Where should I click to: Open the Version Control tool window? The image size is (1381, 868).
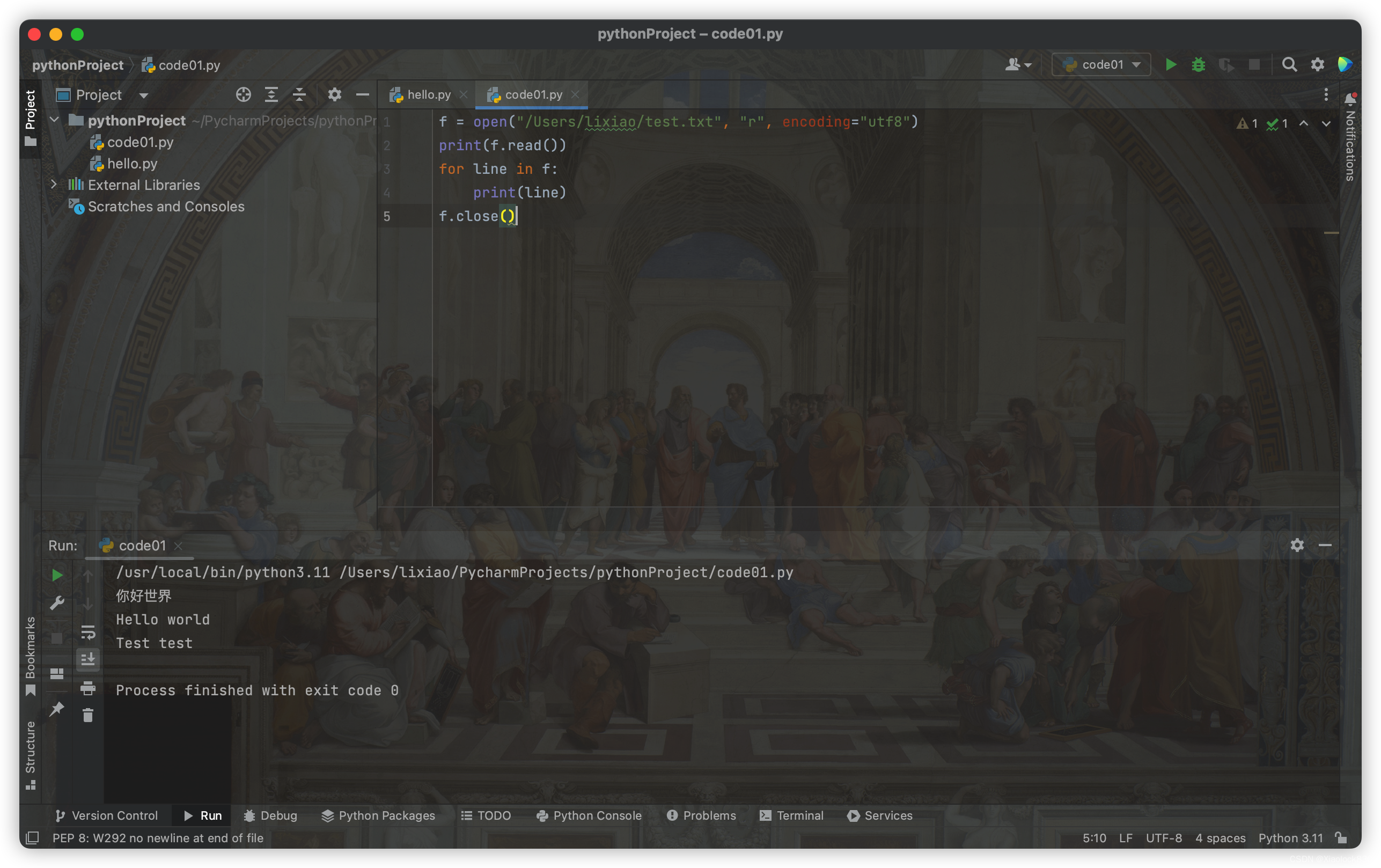(106, 815)
